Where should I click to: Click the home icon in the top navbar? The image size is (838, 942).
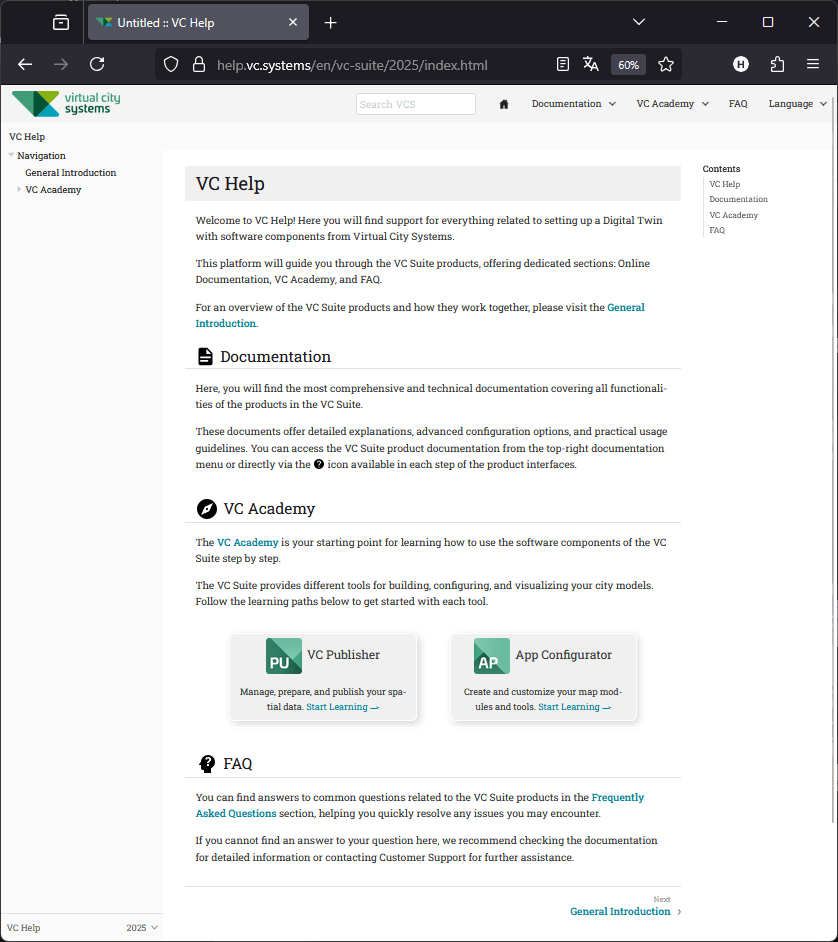tap(503, 103)
